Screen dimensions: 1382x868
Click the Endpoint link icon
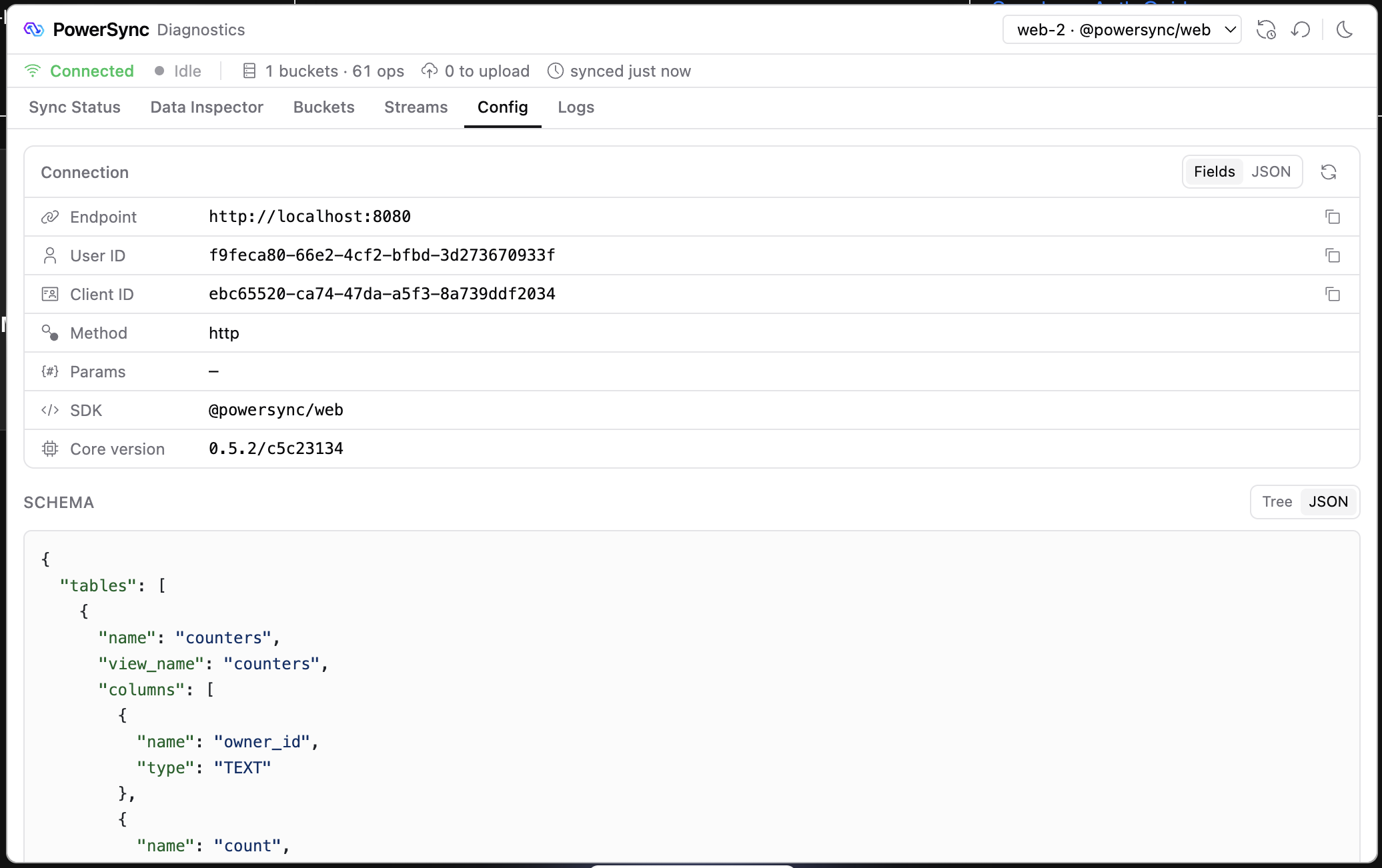pos(50,217)
